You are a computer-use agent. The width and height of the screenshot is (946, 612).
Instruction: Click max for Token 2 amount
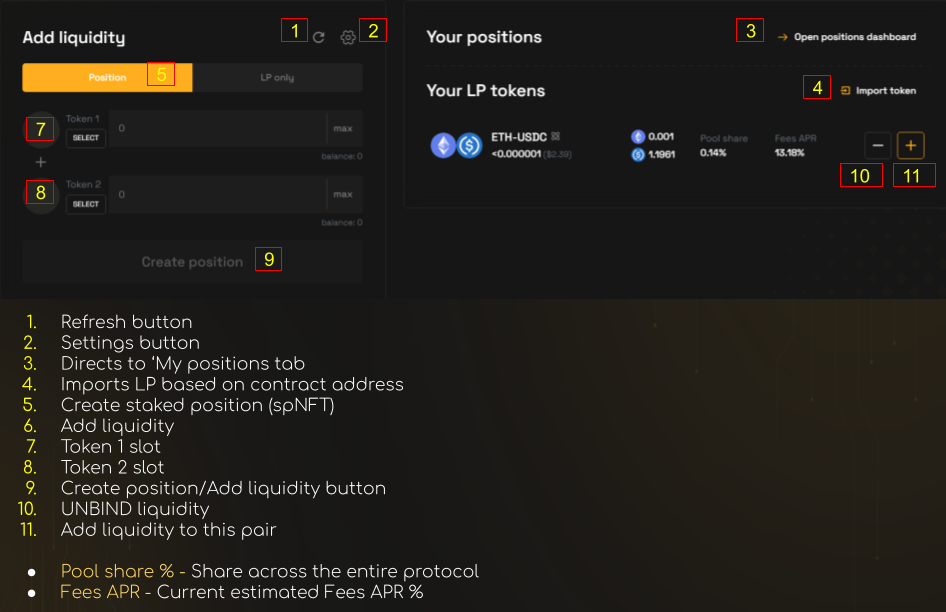point(343,194)
